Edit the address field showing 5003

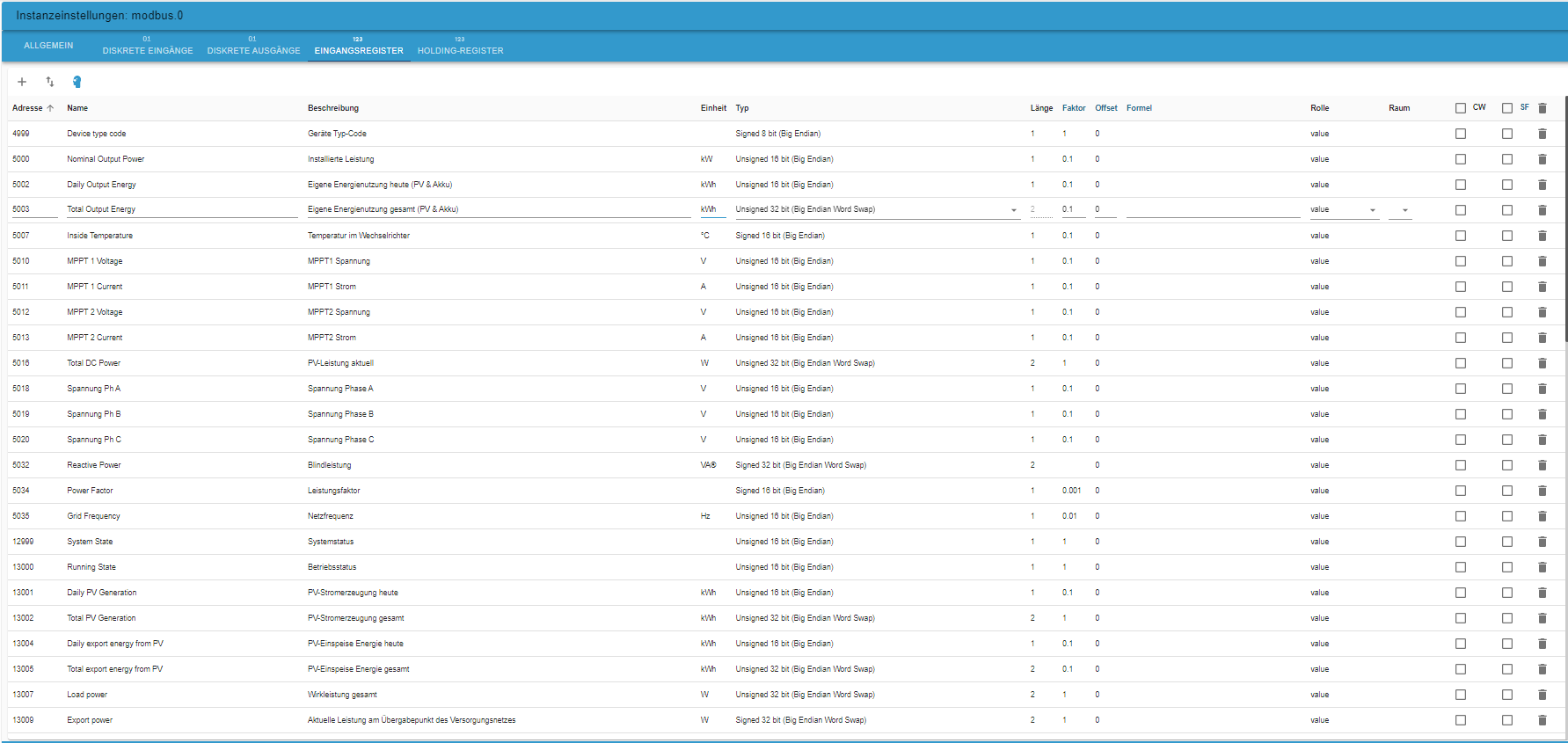(x=34, y=209)
